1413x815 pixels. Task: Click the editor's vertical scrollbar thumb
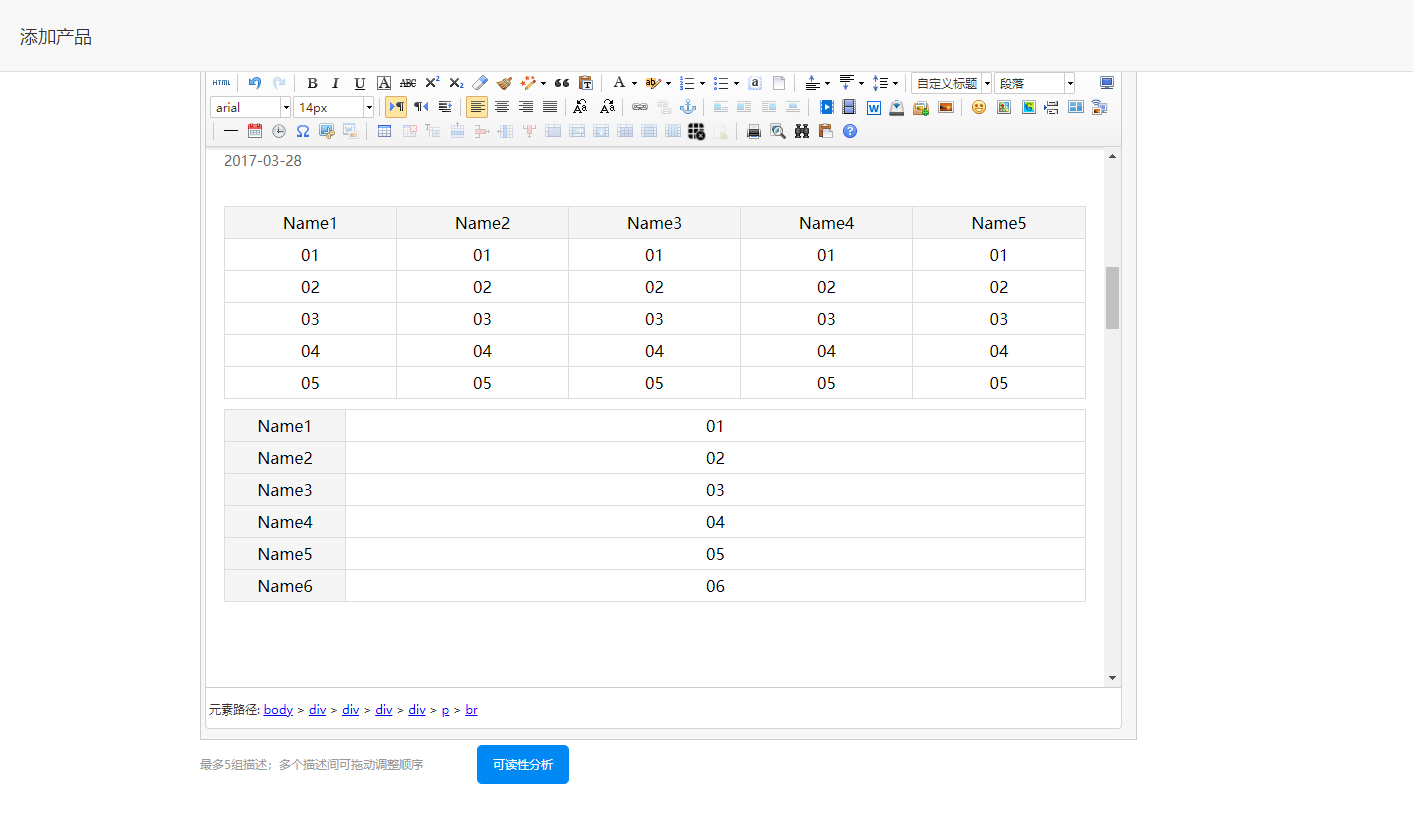coord(1112,298)
